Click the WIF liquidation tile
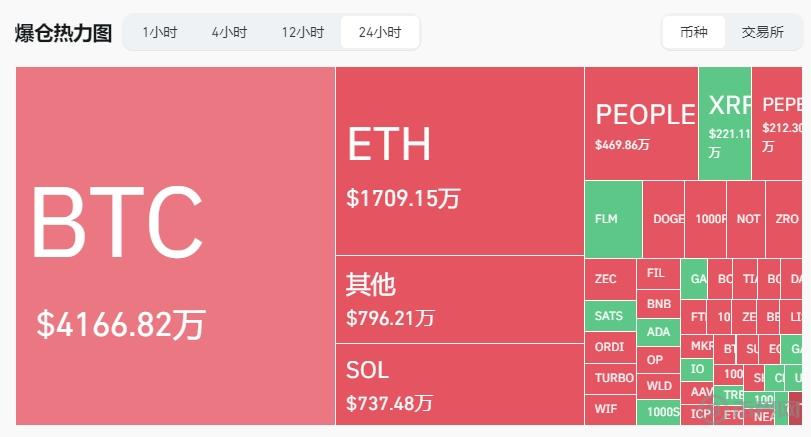This screenshot has width=811, height=437. 610,409
